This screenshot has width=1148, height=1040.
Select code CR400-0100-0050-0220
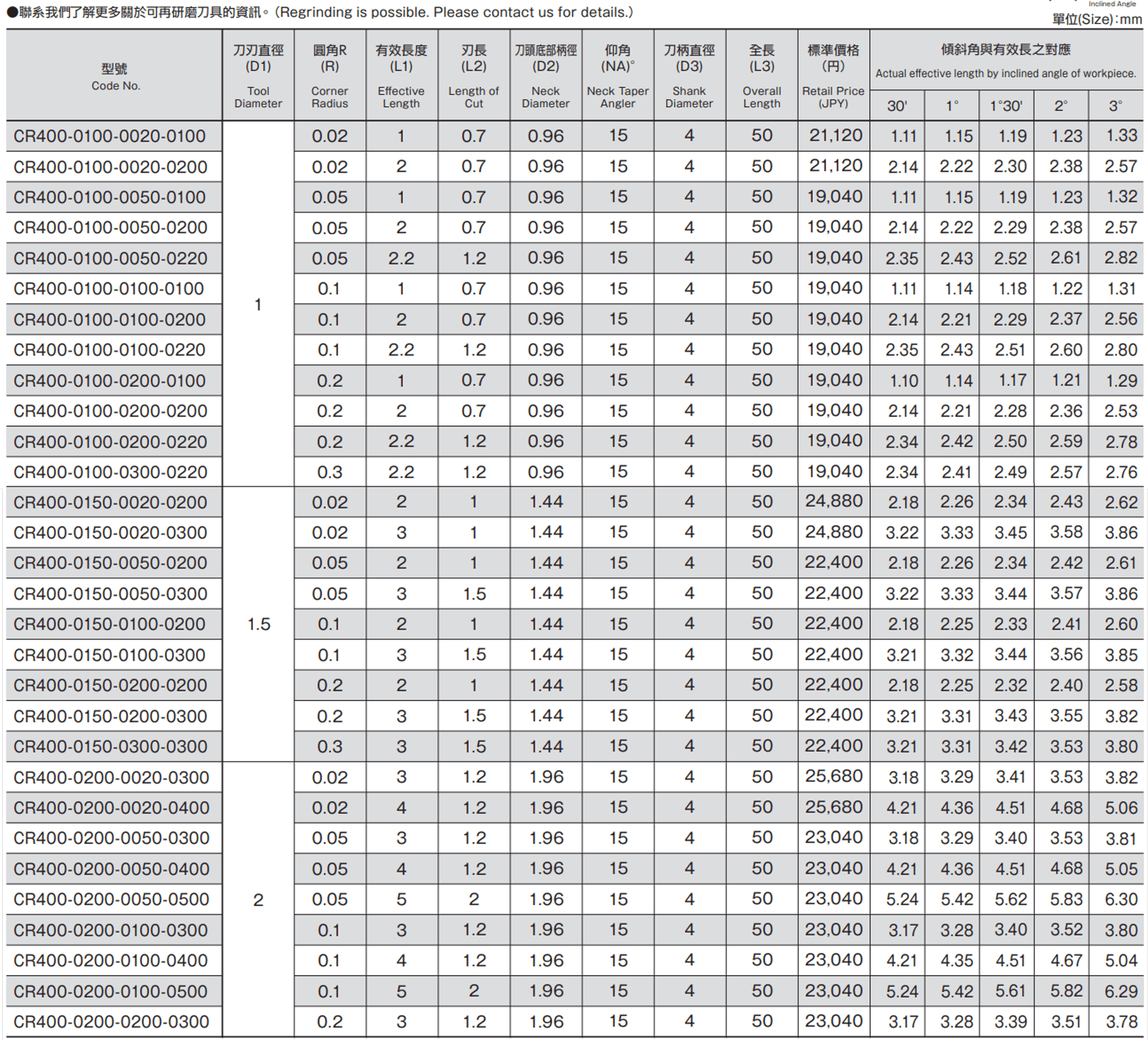pyautogui.click(x=110, y=258)
